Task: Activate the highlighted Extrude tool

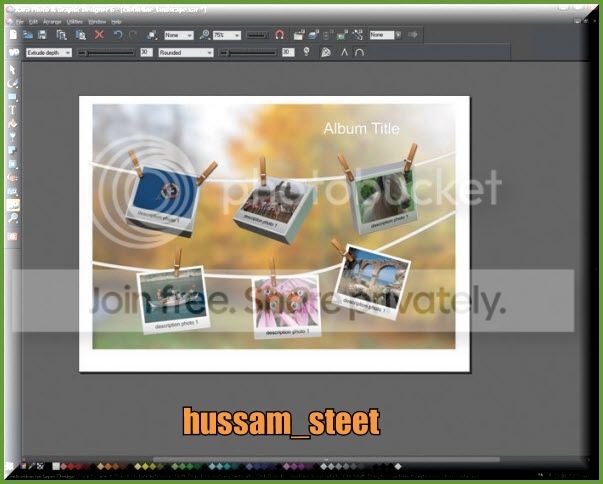Action: [13, 203]
